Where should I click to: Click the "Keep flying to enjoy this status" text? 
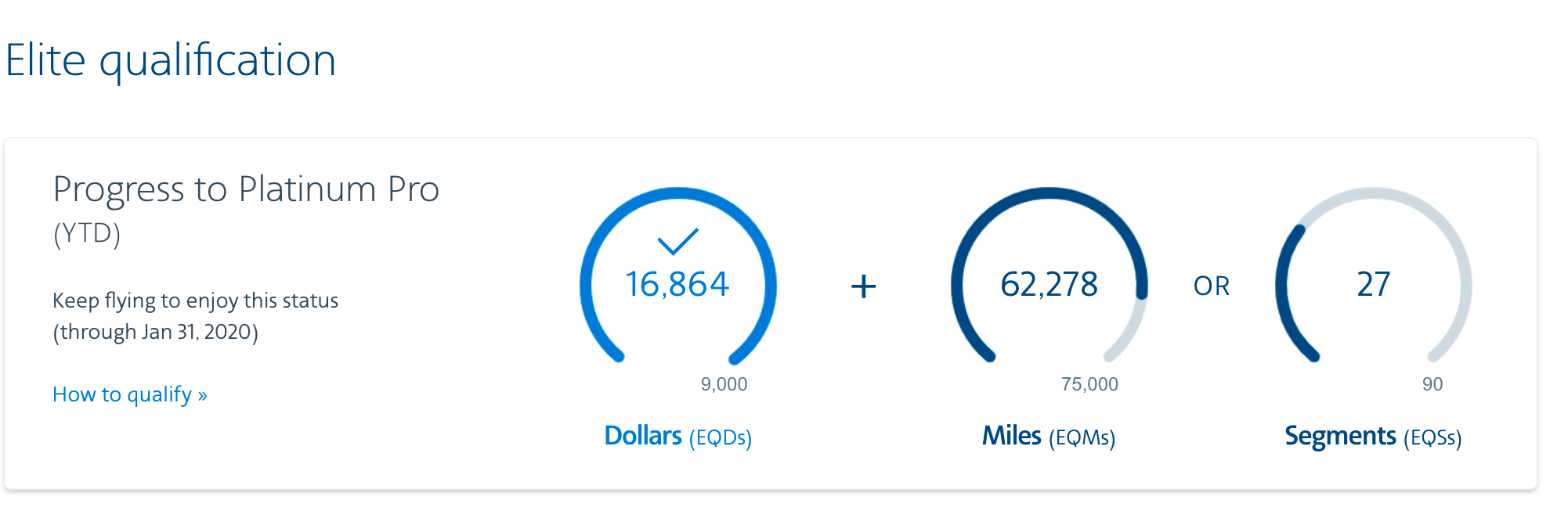point(195,300)
